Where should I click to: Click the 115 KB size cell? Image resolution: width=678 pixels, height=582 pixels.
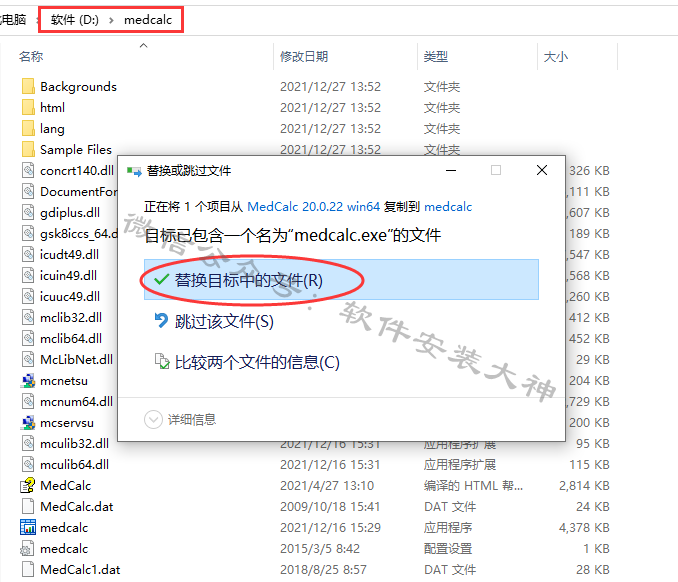(x=589, y=465)
